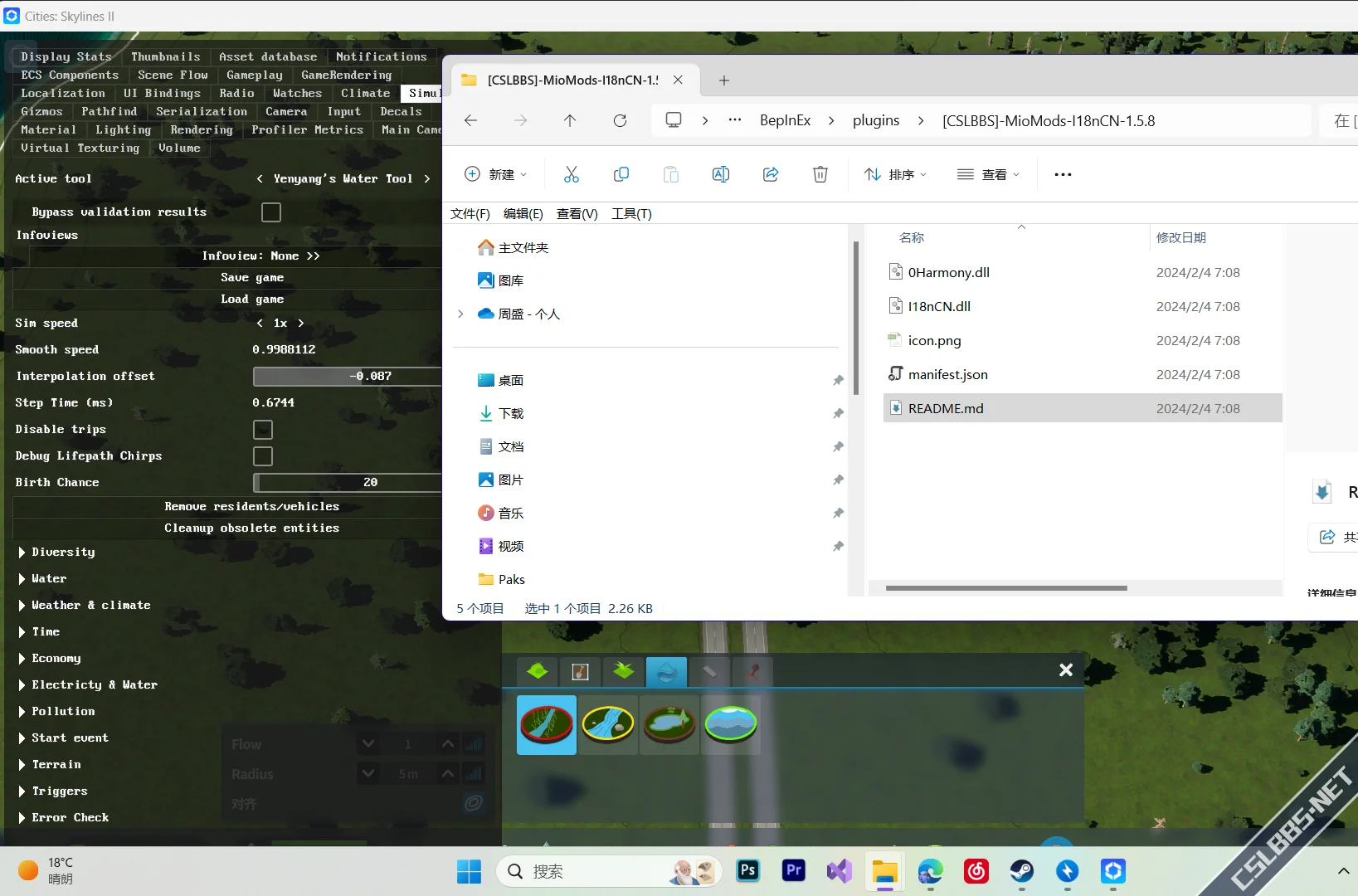
Task: Click the taskbar search box
Action: pos(610,871)
